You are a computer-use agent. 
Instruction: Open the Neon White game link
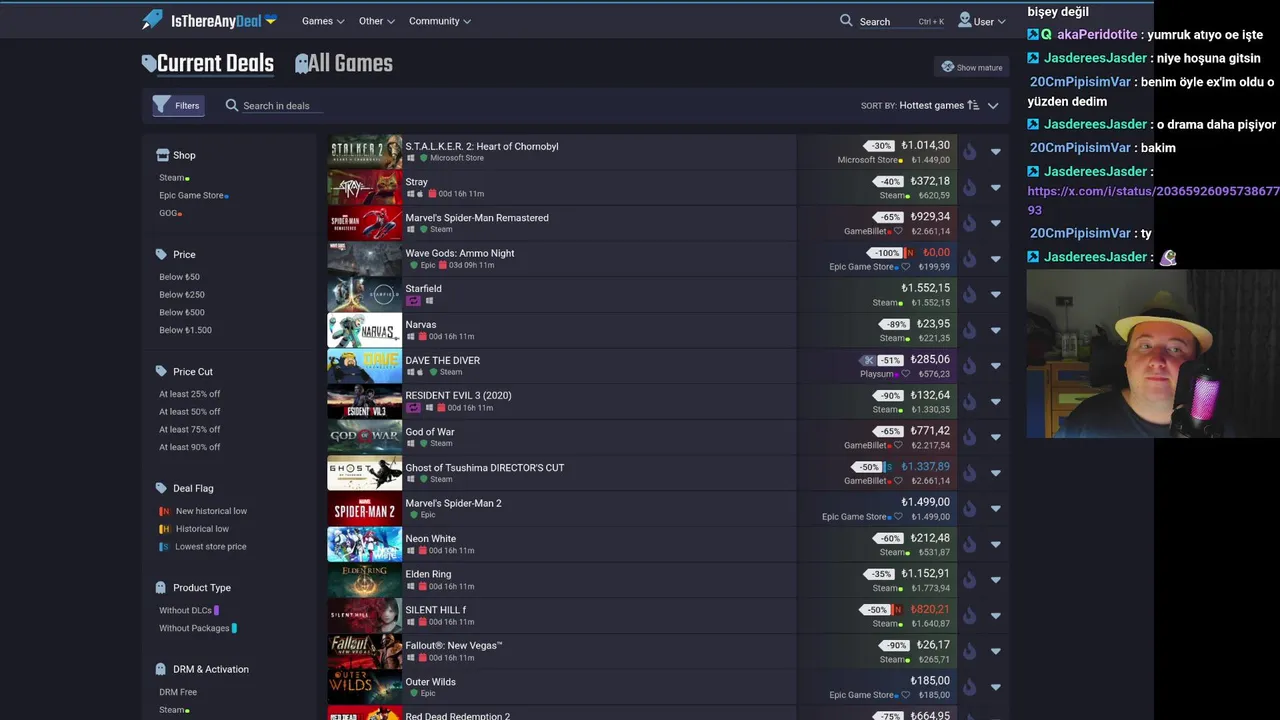(430, 539)
